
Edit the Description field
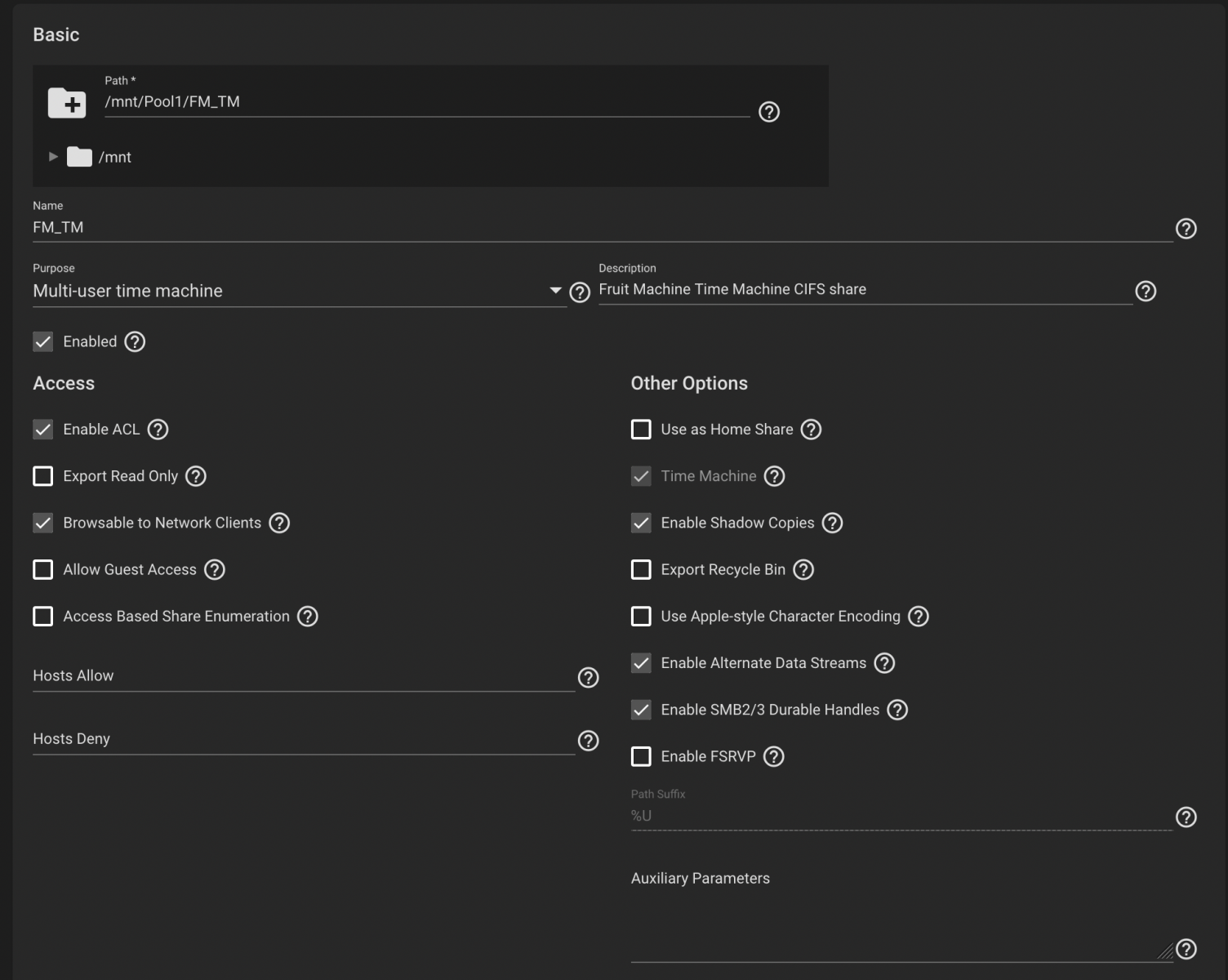click(865, 290)
